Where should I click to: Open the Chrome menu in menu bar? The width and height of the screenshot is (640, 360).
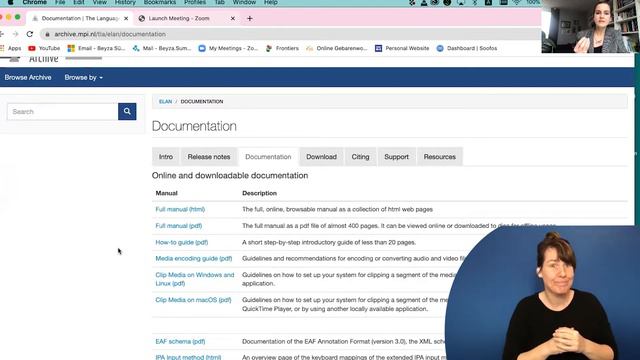[35, 2]
